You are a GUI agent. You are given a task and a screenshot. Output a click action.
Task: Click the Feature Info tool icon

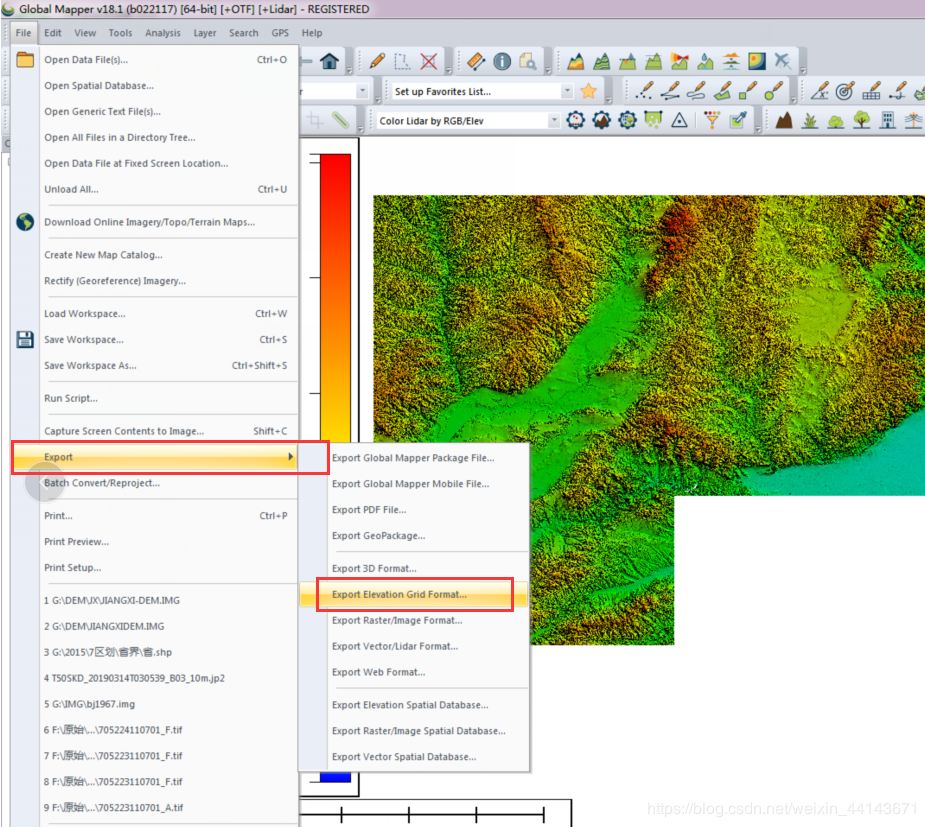click(x=501, y=61)
